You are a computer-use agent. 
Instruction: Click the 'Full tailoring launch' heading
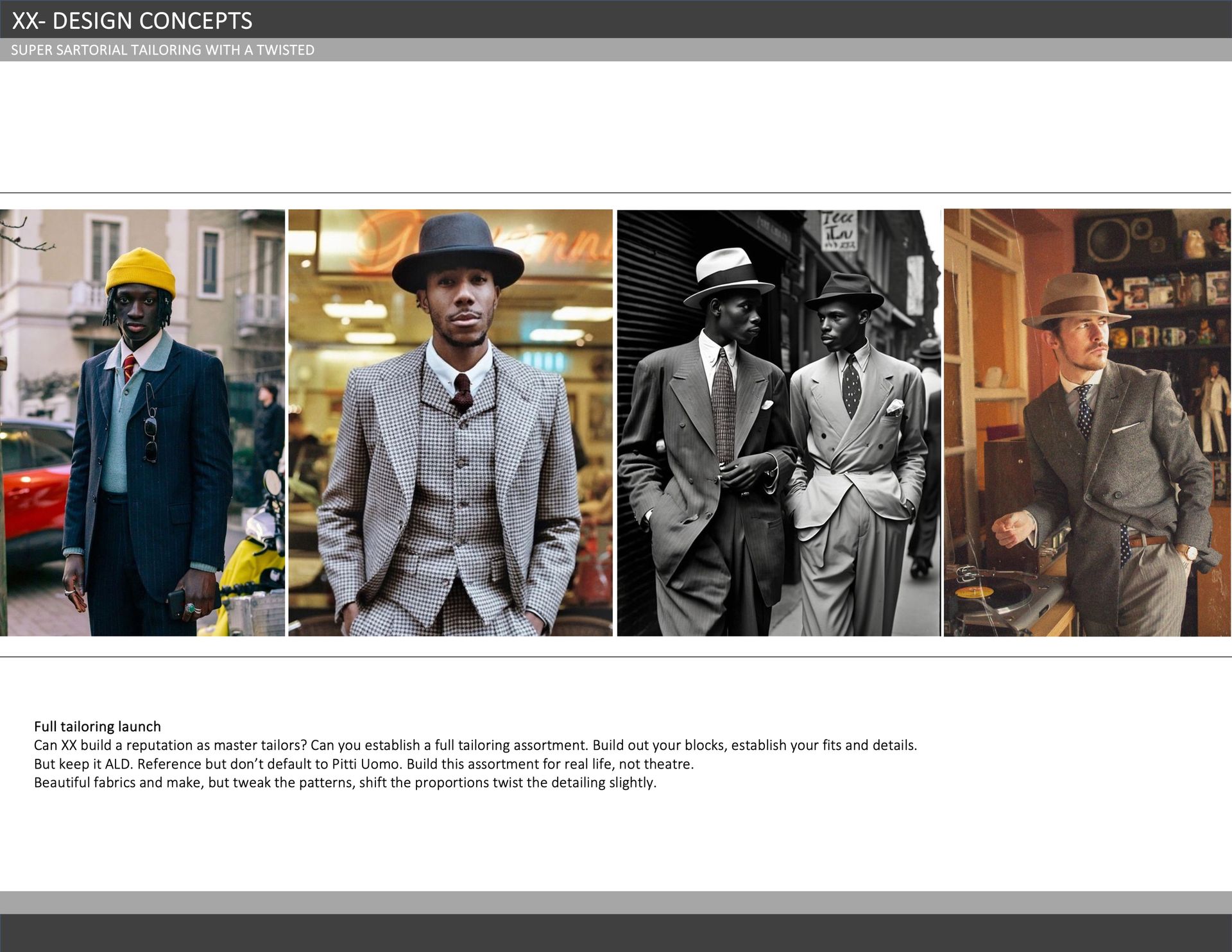tap(98, 726)
